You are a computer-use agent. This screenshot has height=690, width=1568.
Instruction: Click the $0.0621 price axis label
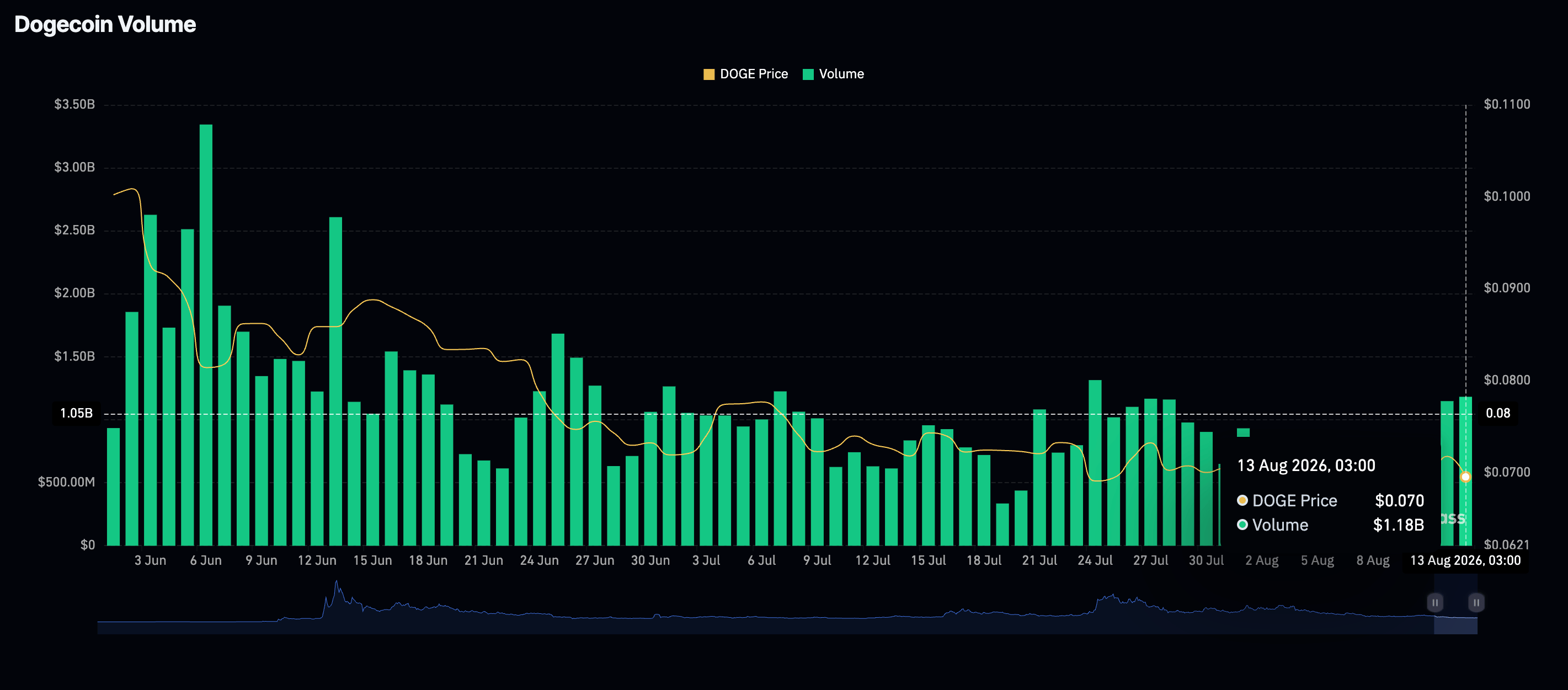pos(1507,544)
